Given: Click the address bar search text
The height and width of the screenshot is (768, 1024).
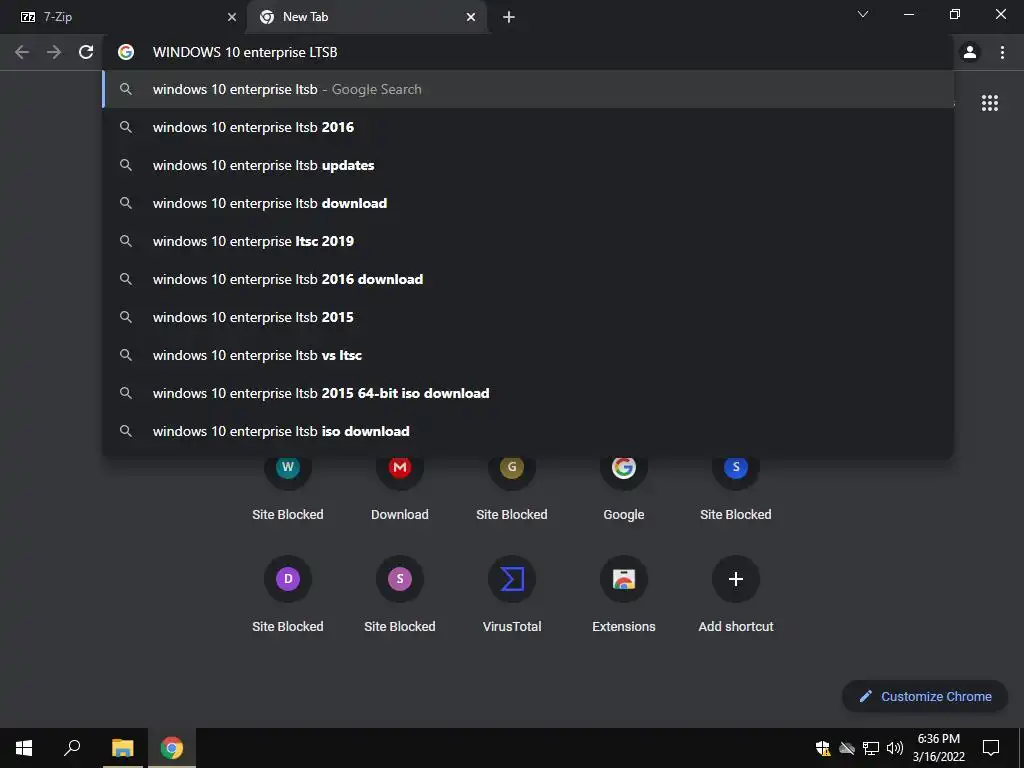Looking at the screenshot, I should click(x=245, y=52).
